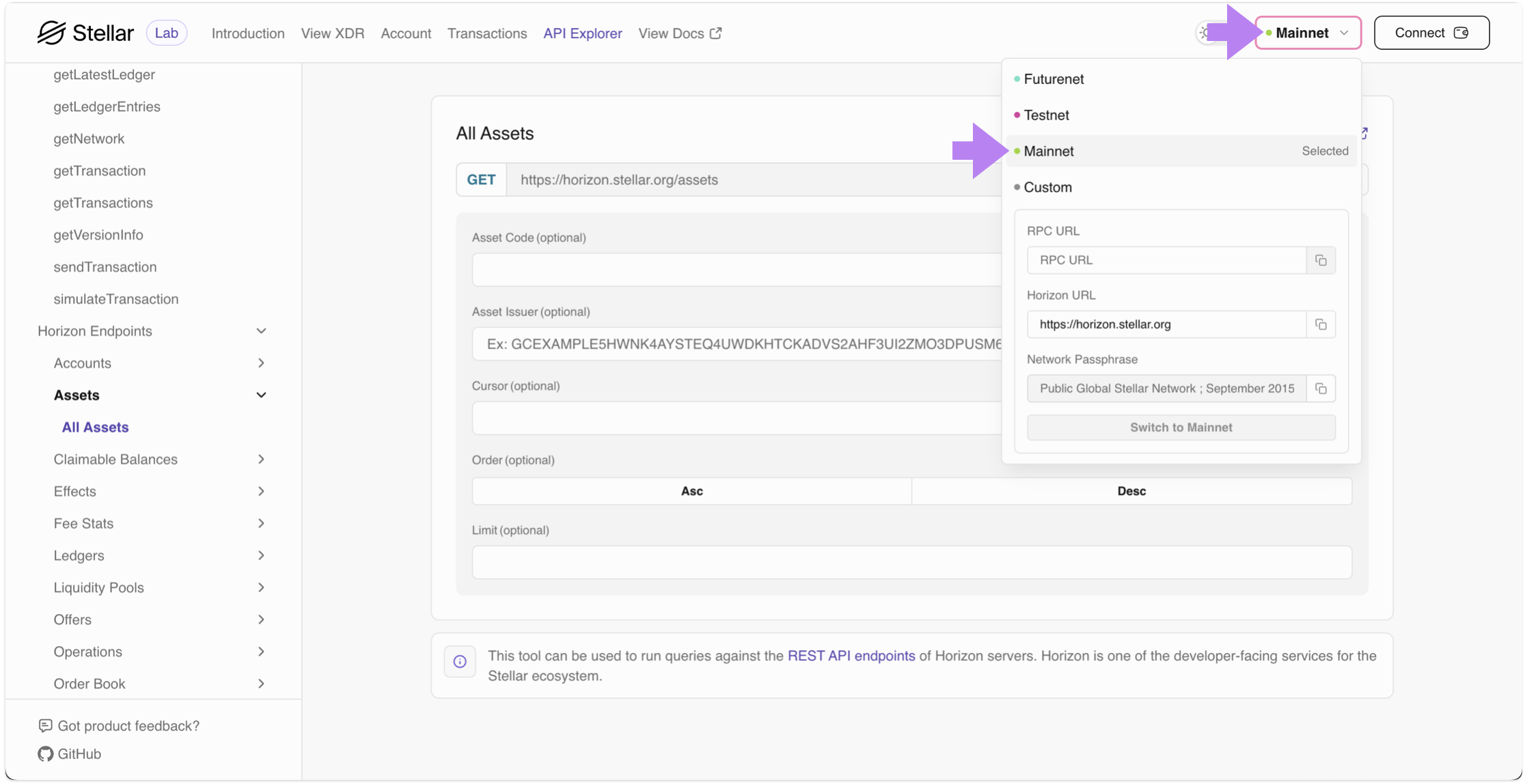Screen dimensions: 1525x784
Task: Click the copy icon next to RPC URL
Action: (x=1321, y=260)
